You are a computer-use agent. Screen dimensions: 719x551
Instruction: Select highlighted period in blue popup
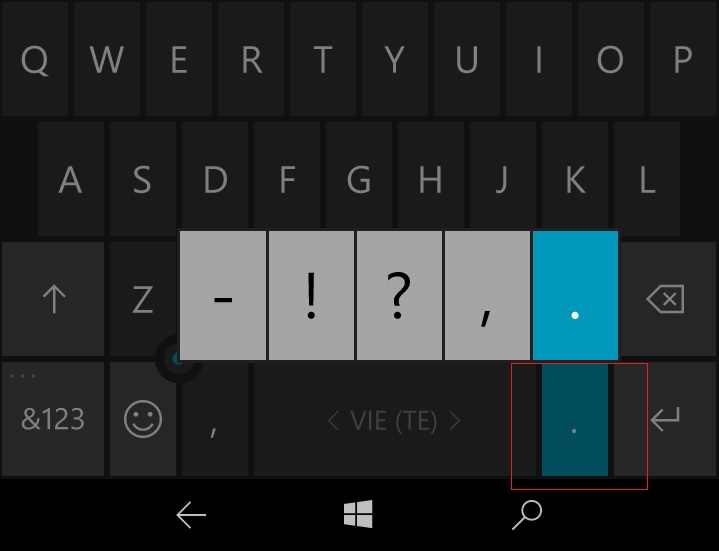[575, 295]
